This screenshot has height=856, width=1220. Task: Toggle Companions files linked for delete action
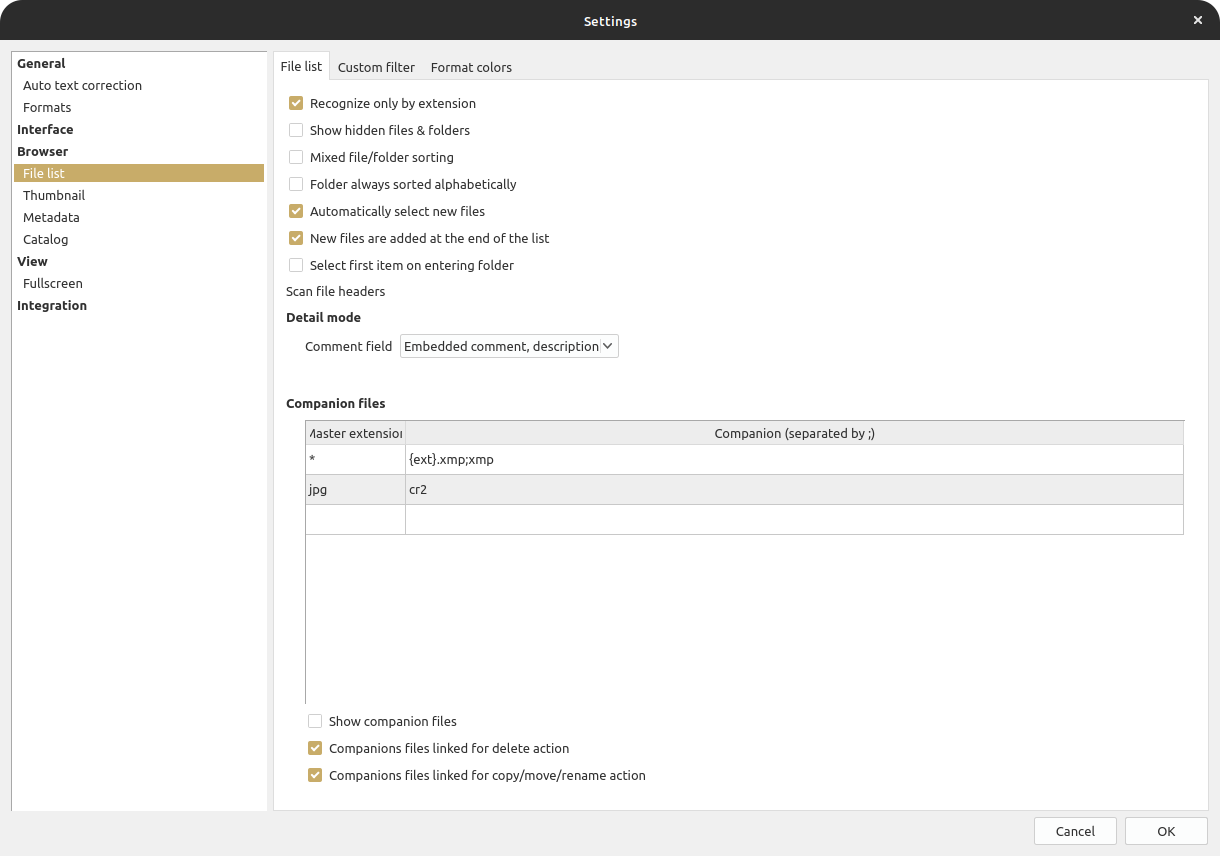[x=315, y=748]
